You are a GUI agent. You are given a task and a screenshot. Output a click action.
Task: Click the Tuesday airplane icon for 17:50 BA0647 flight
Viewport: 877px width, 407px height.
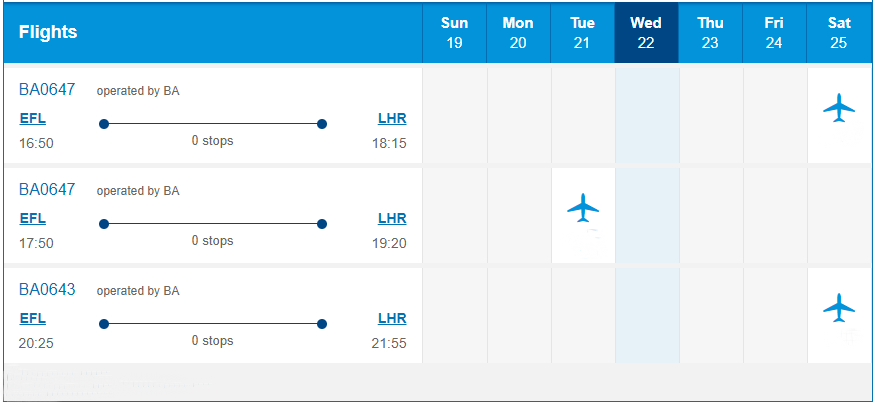583,207
